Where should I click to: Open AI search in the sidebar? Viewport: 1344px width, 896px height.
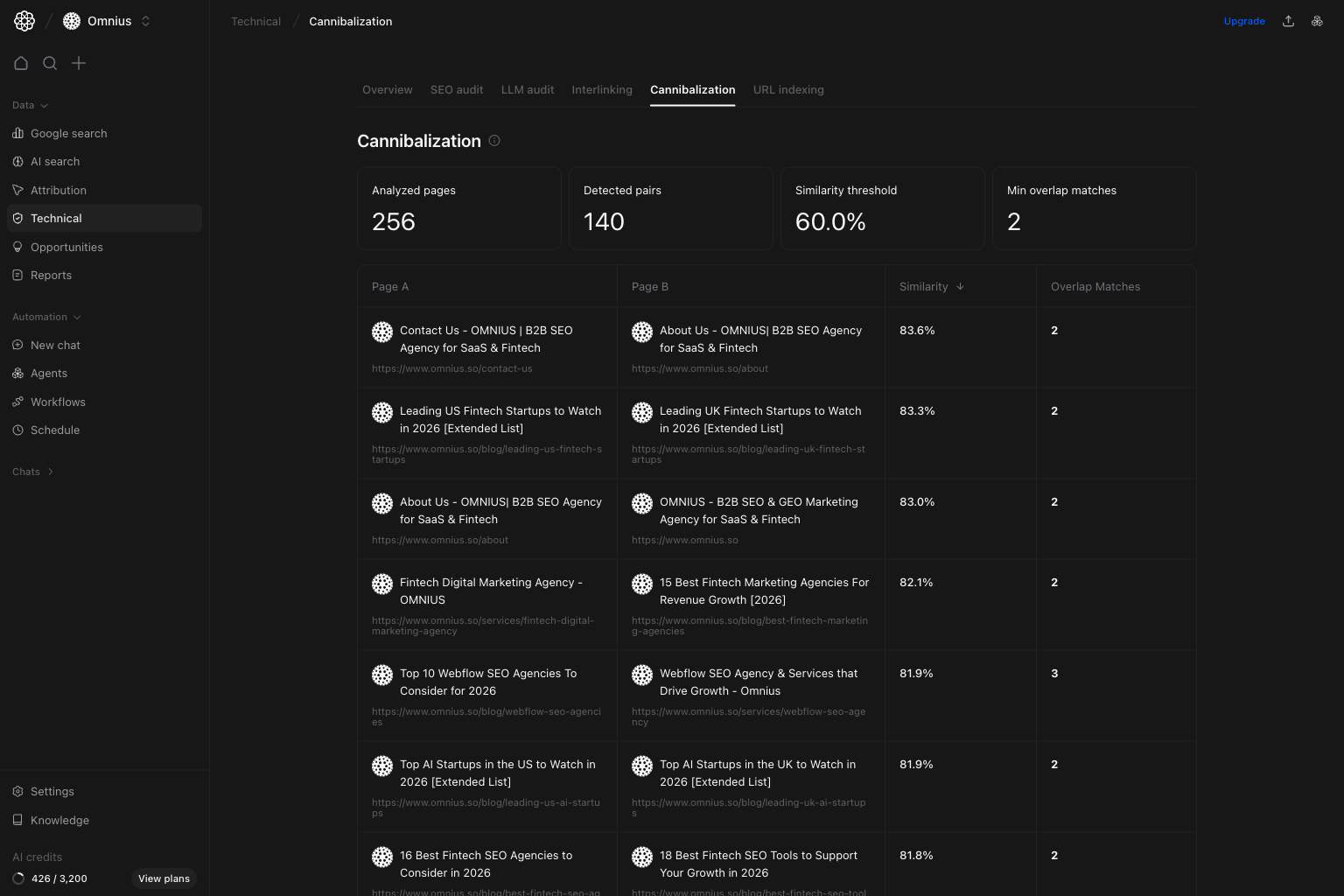pyautogui.click(x=104, y=161)
